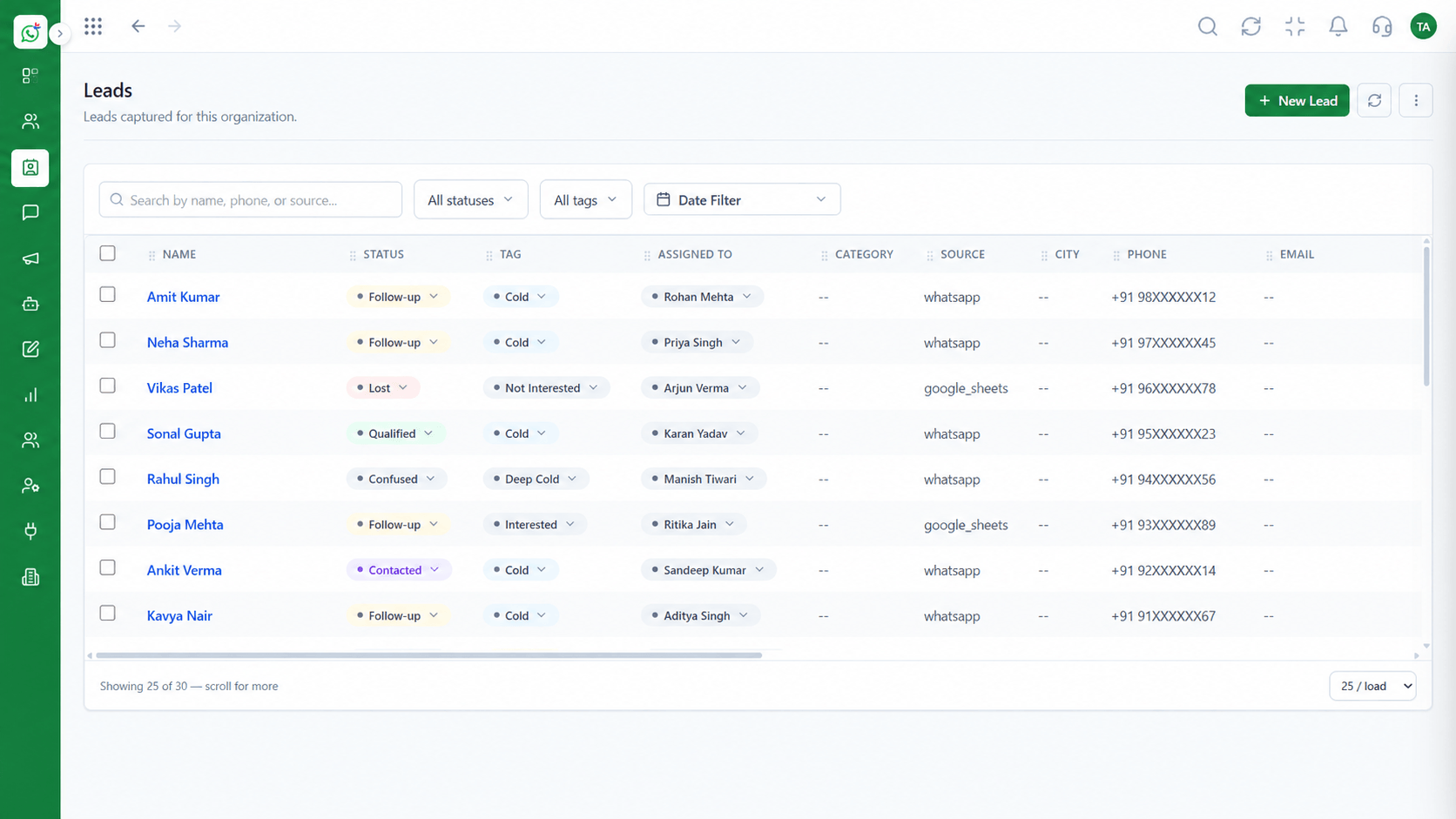The height and width of the screenshot is (819, 1456).
Task: Click the notifications bell icon
Action: tap(1338, 26)
